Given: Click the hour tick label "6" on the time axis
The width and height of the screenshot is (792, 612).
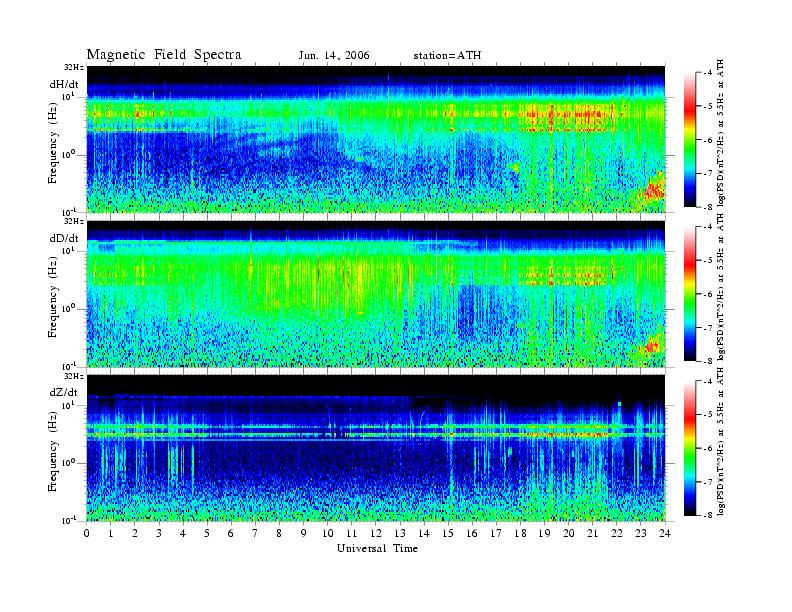Looking at the screenshot, I should coord(231,533).
